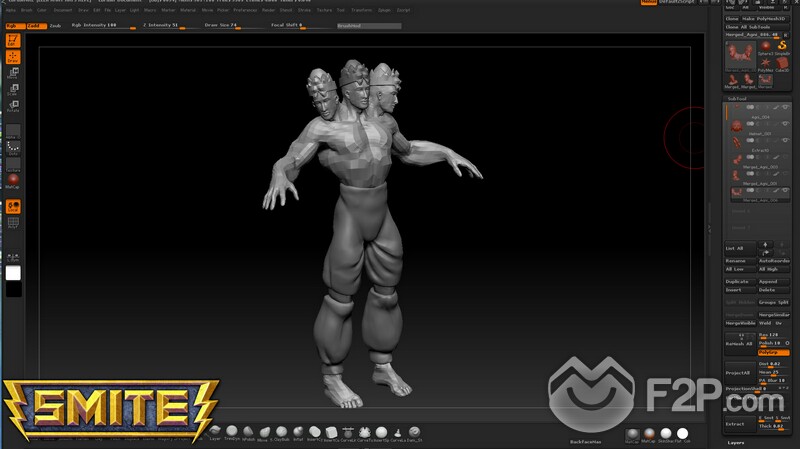Choose the Move transform tool
This screenshot has width=800, height=449.
coord(13,73)
